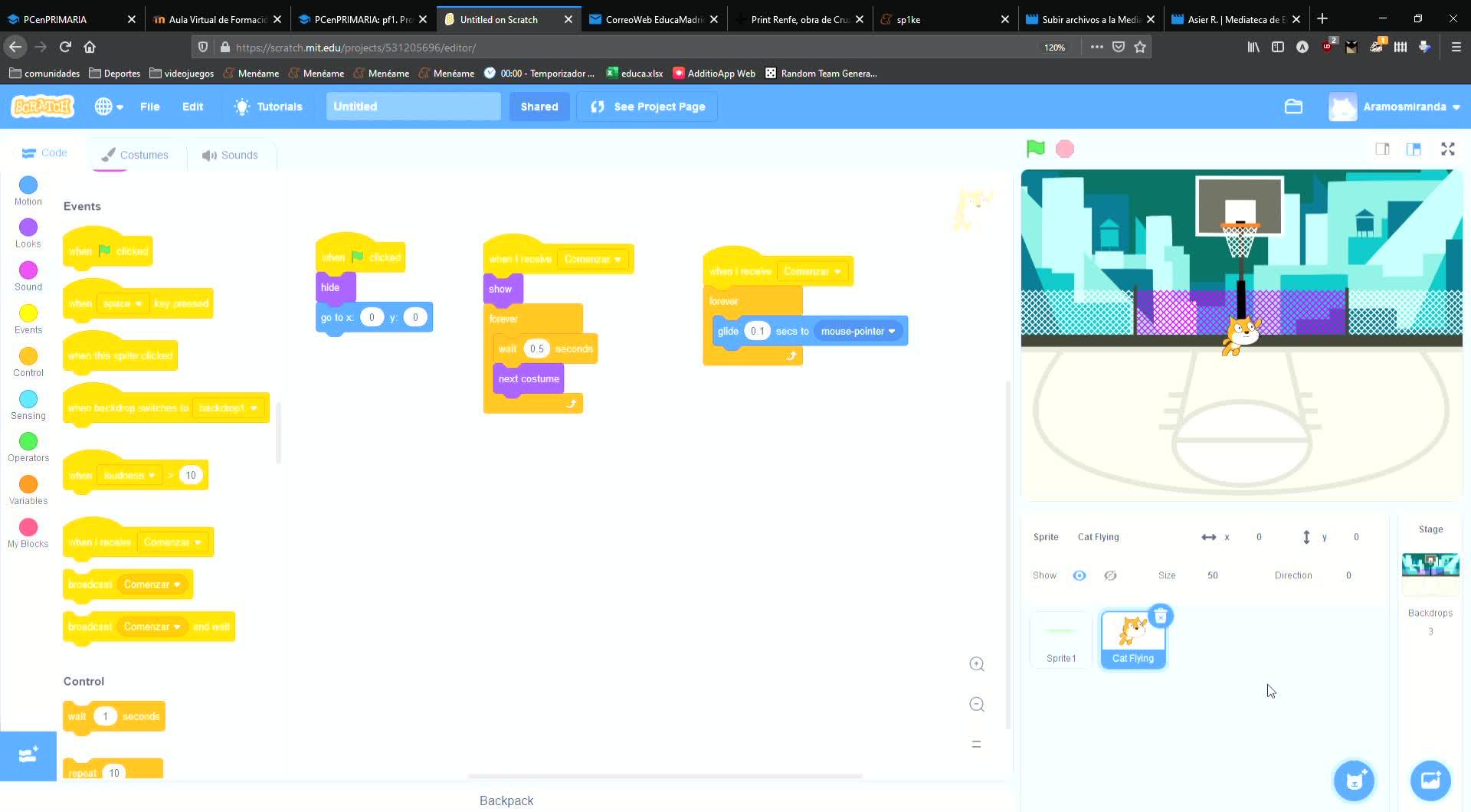Open the Backpack panel
This screenshot has height=812, width=1471.
coord(506,801)
